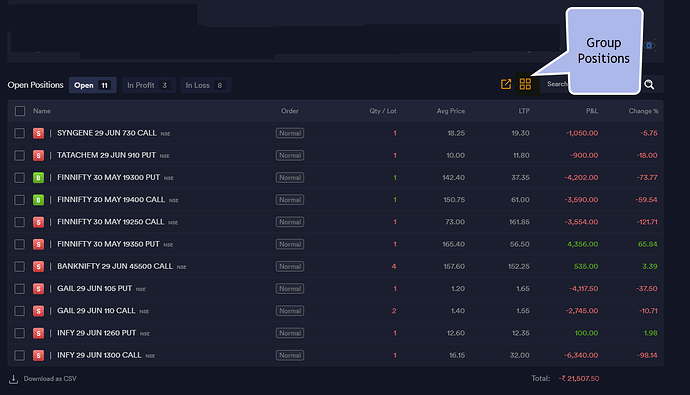Switch to the In Loss tab
The height and width of the screenshot is (395, 690).
tap(206, 85)
